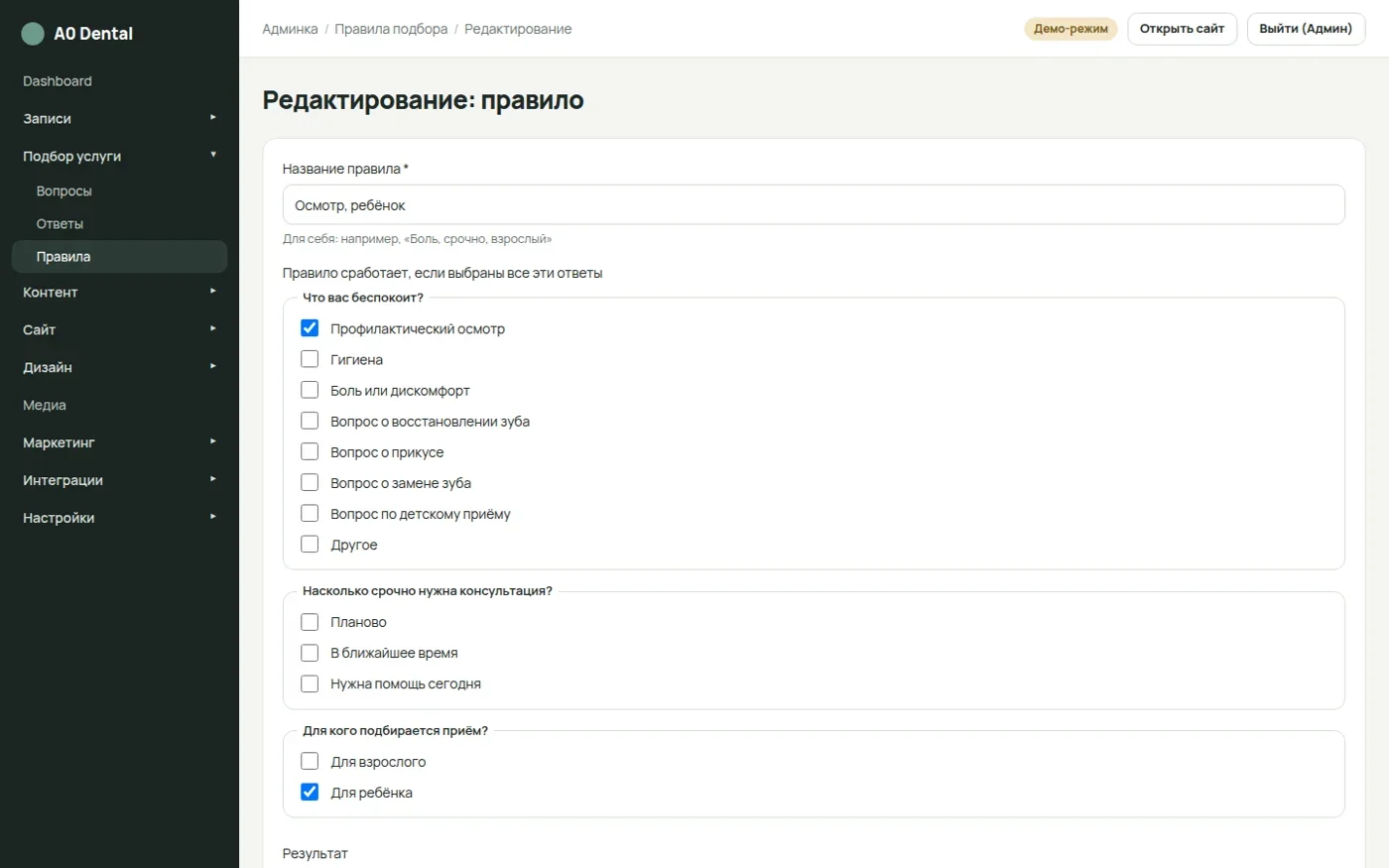Expand the Контент menu section
Viewport: 1389px width, 868px height.
[x=119, y=292]
